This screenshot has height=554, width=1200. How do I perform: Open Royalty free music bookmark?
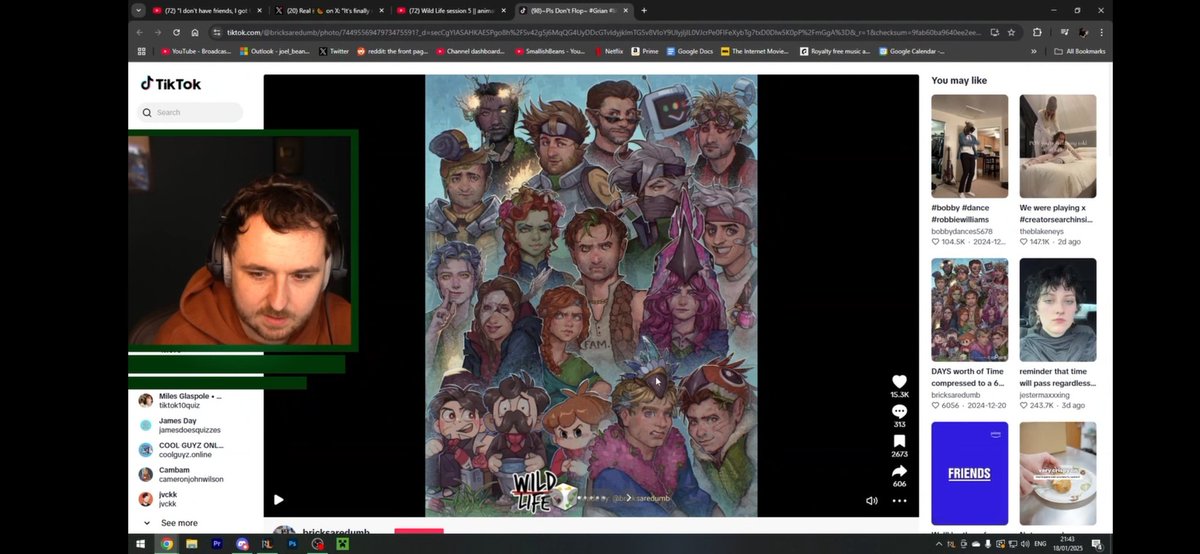(834, 51)
